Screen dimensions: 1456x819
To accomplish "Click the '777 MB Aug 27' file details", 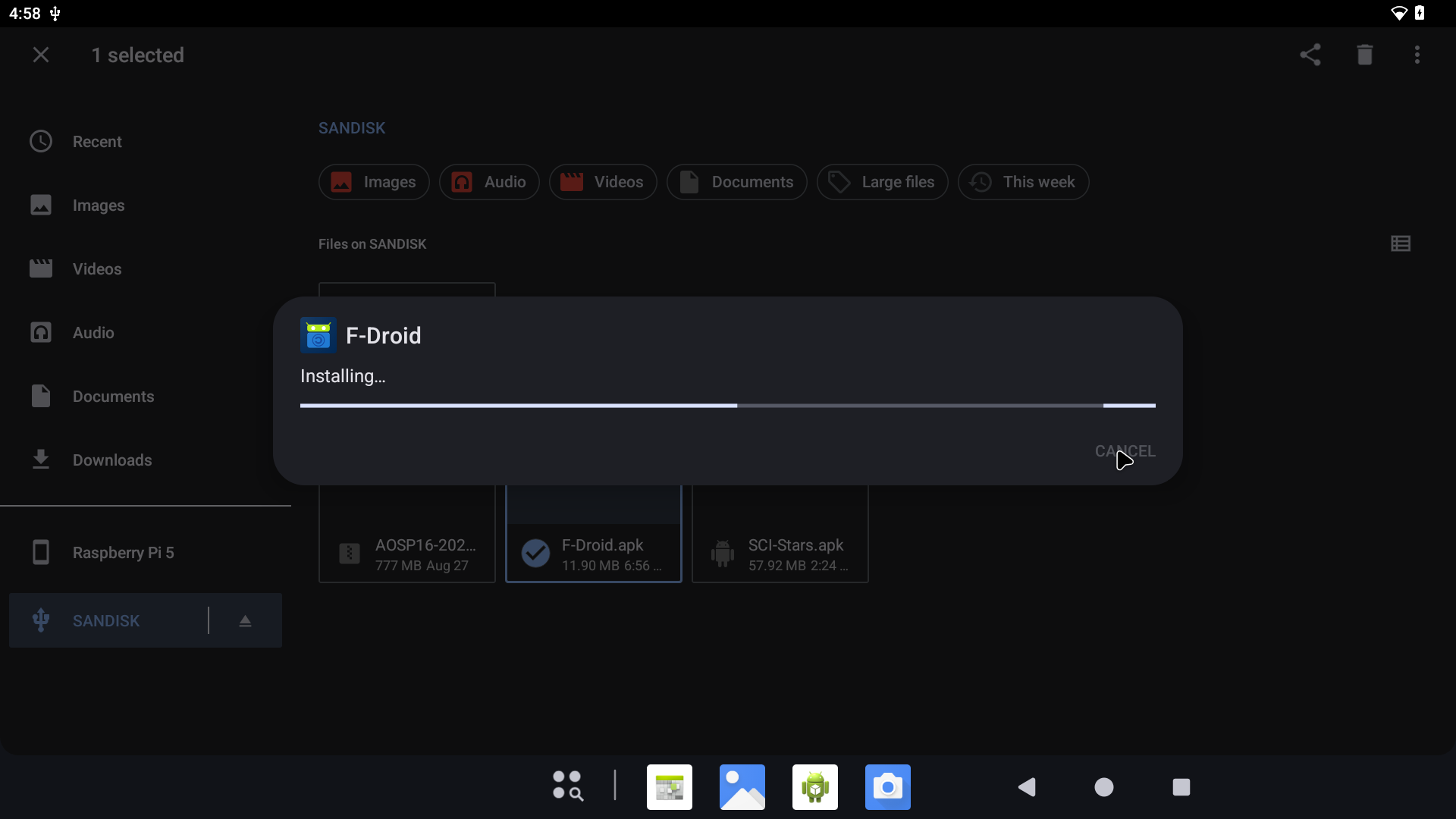I will [x=422, y=566].
